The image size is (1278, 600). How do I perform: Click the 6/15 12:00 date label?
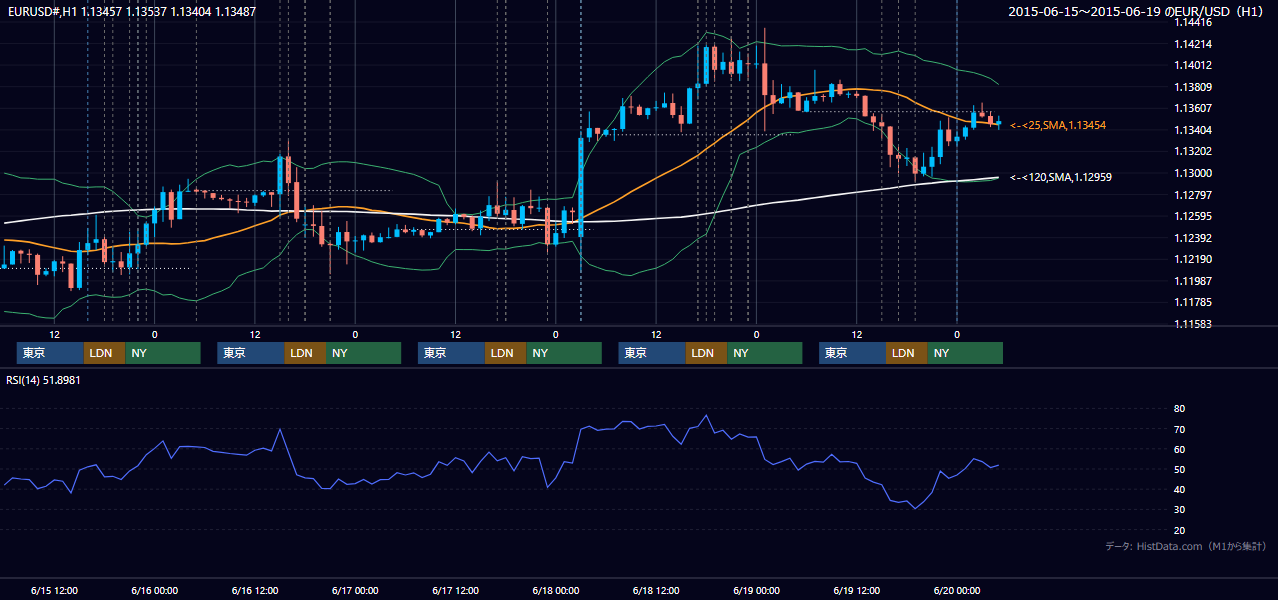(54, 591)
